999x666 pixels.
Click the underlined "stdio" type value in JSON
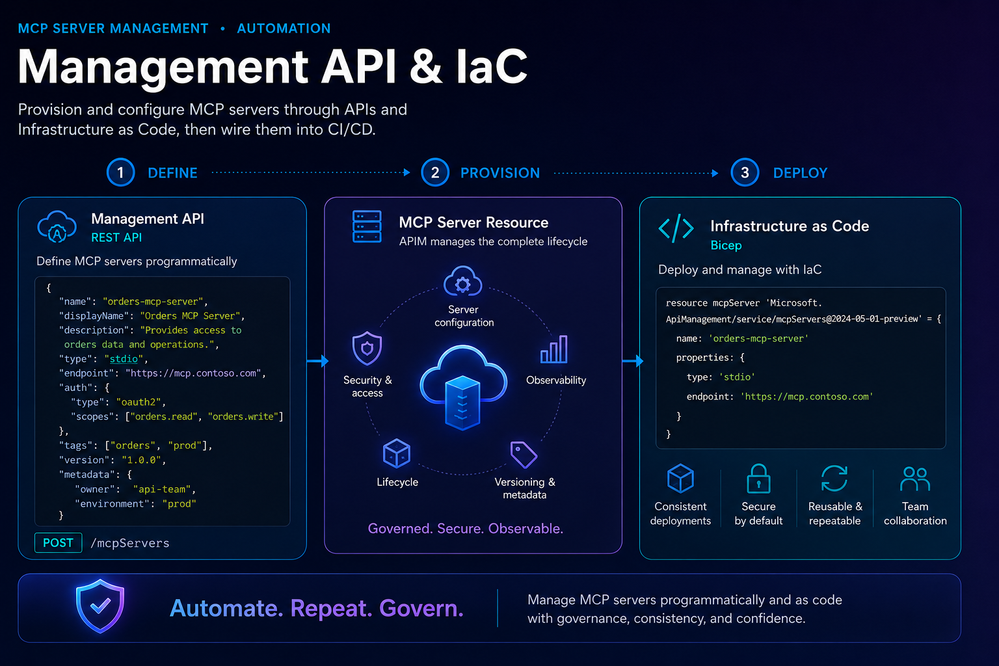click(124, 359)
